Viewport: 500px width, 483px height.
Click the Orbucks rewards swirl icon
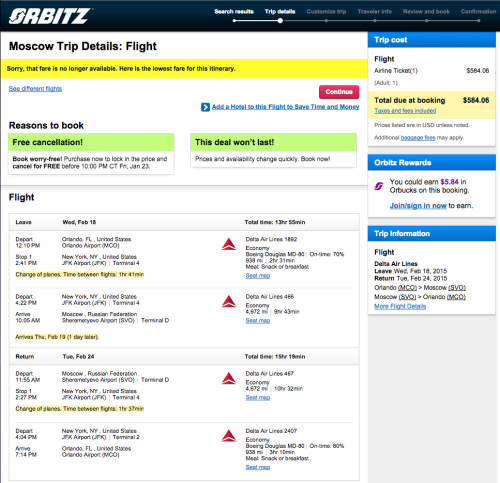379,186
